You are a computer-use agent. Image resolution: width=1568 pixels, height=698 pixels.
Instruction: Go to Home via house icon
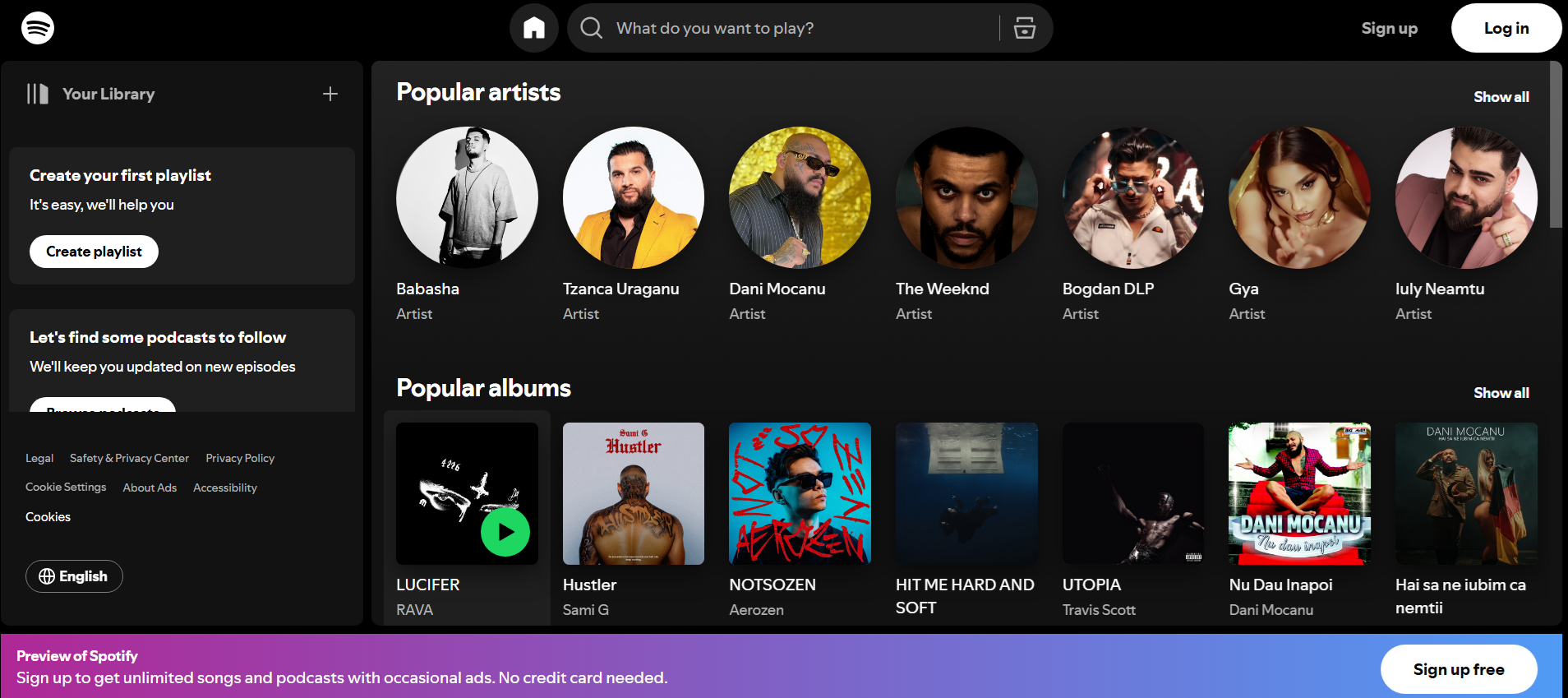point(534,28)
